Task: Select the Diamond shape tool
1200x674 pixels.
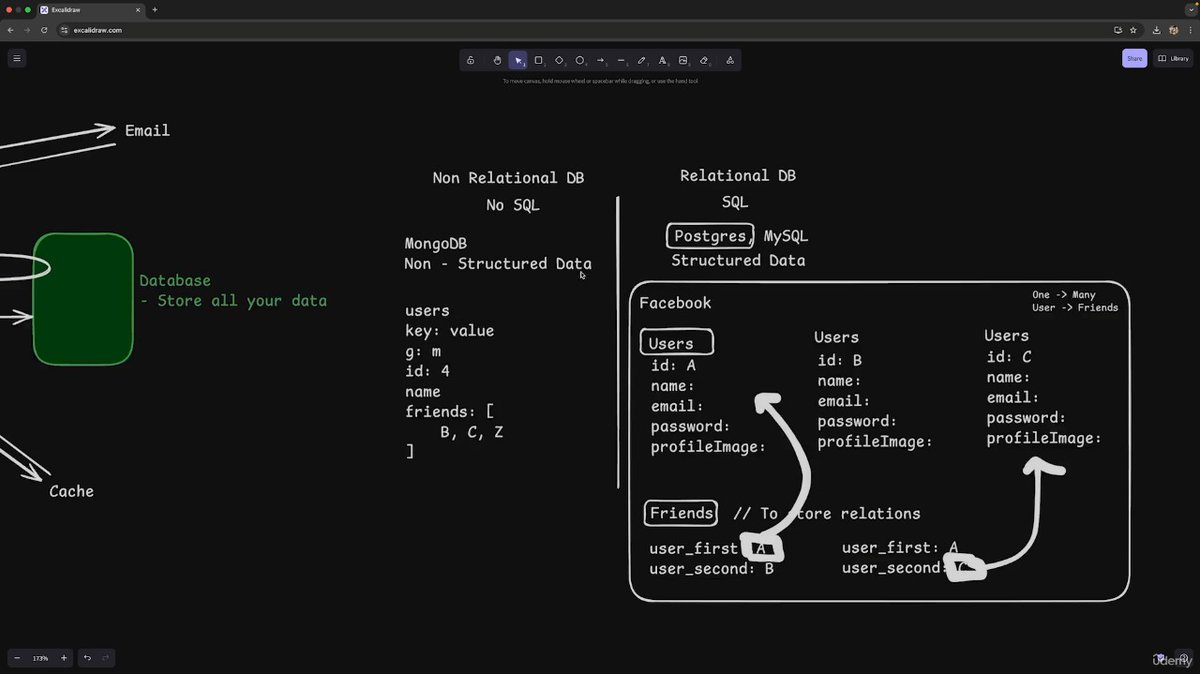Action: (x=559, y=60)
